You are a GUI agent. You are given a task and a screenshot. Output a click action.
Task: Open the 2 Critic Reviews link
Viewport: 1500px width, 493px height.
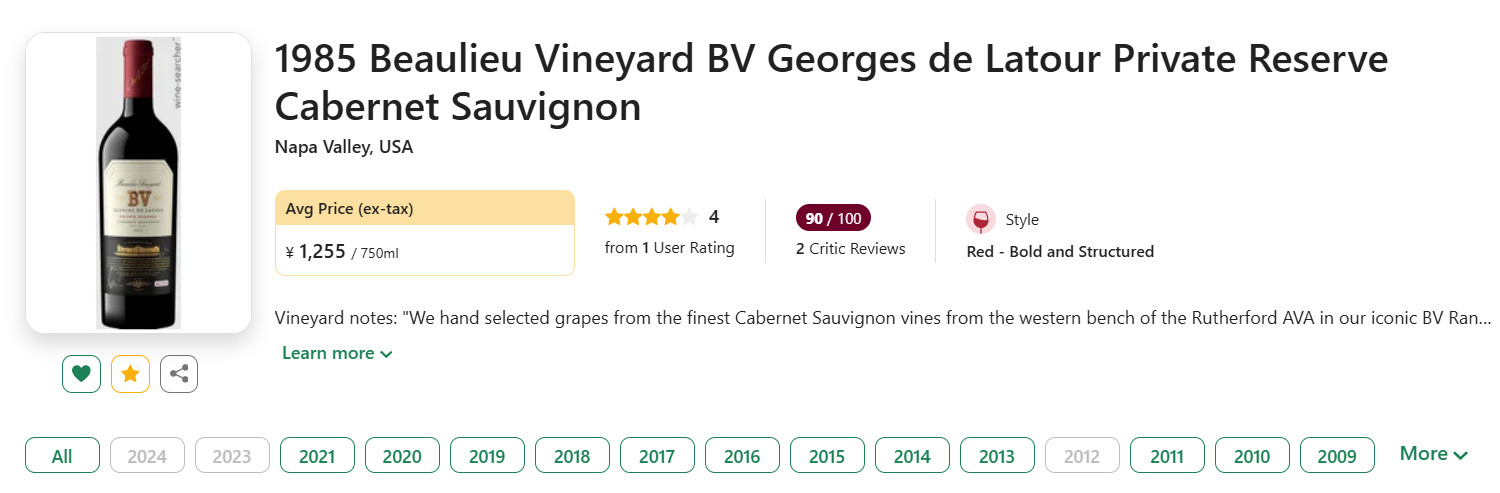click(x=850, y=249)
